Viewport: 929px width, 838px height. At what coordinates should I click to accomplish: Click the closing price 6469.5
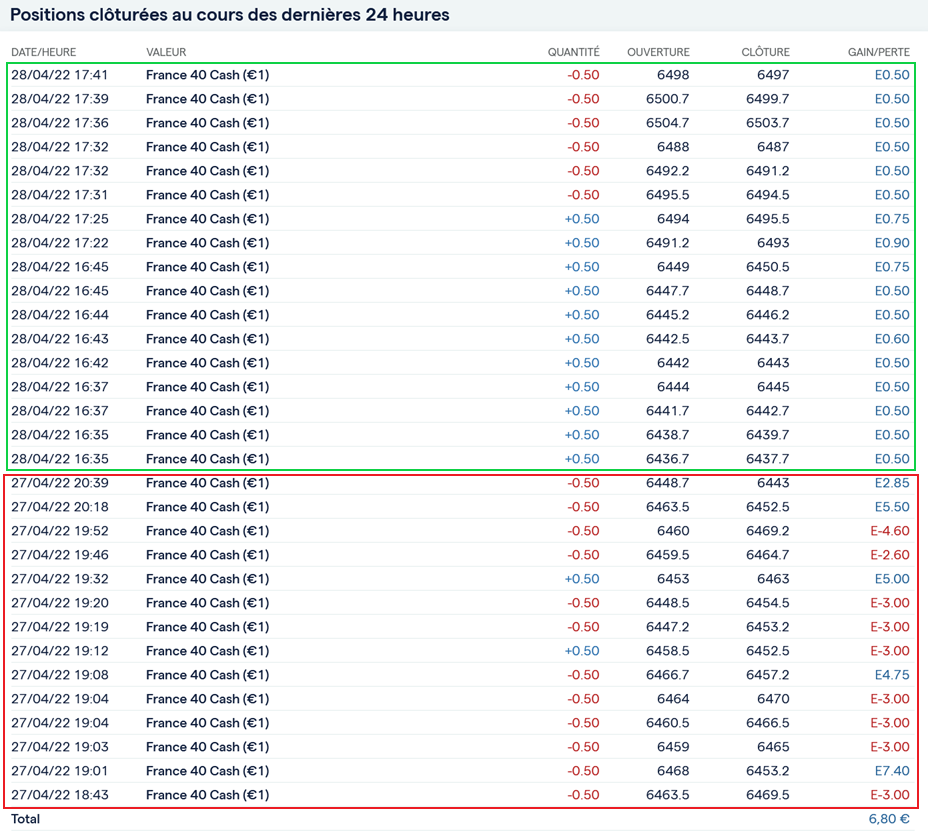pyautogui.click(x=768, y=795)
